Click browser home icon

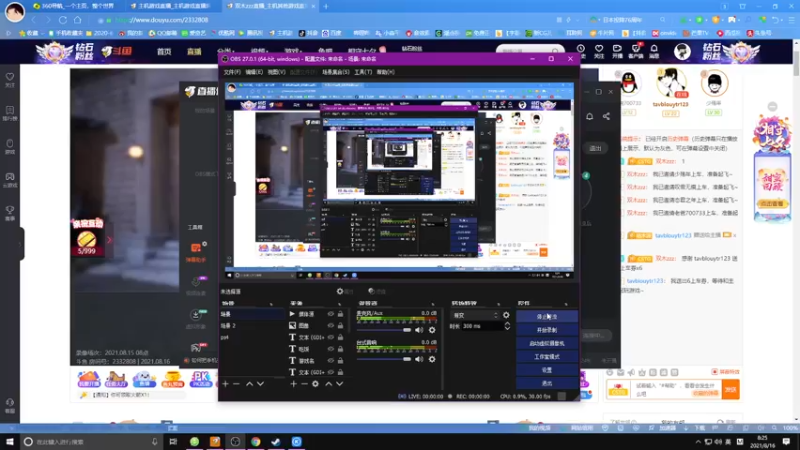click(78, 20)
